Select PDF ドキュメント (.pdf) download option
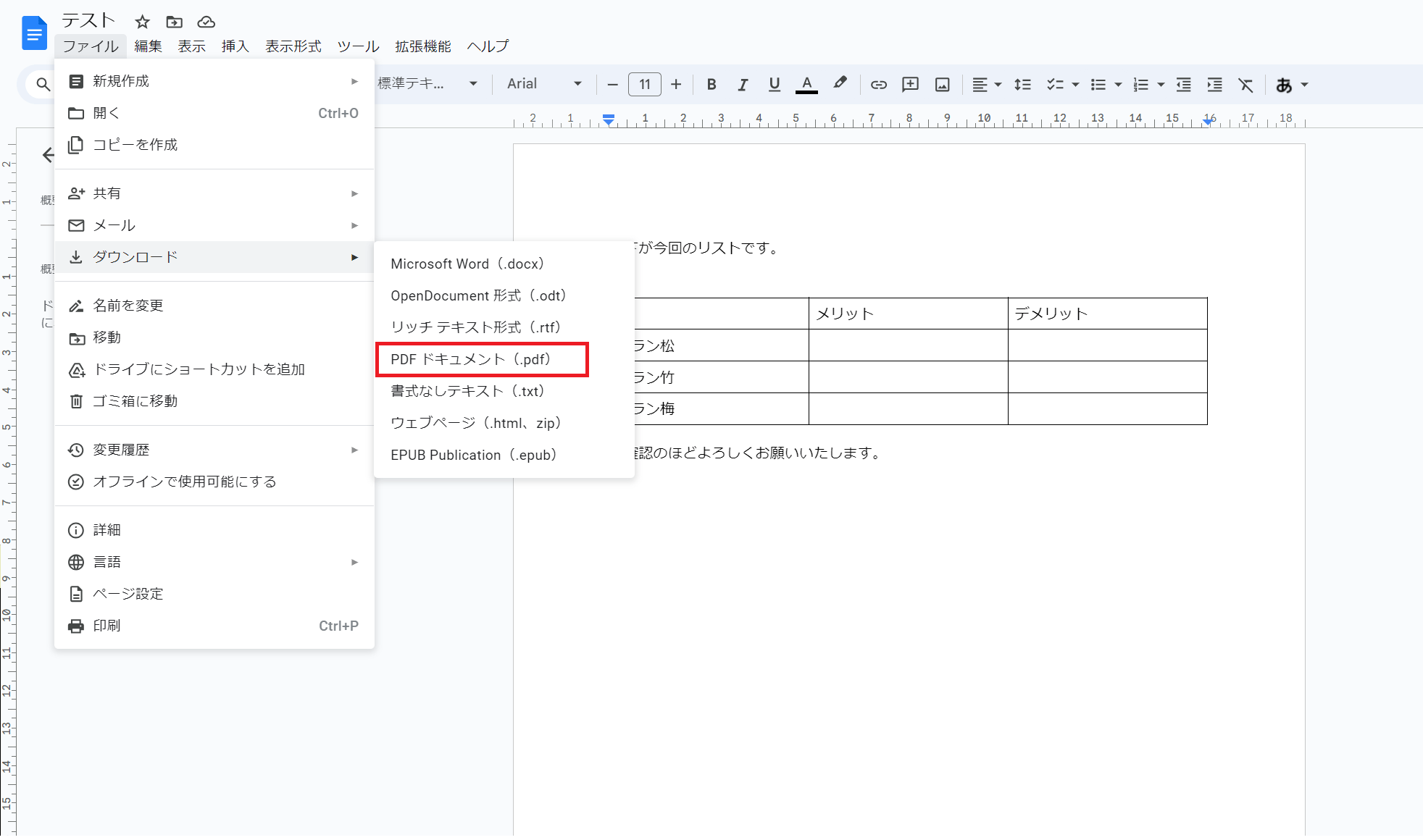The width and height of the screenshot is (1423, 840). [471, 359]
